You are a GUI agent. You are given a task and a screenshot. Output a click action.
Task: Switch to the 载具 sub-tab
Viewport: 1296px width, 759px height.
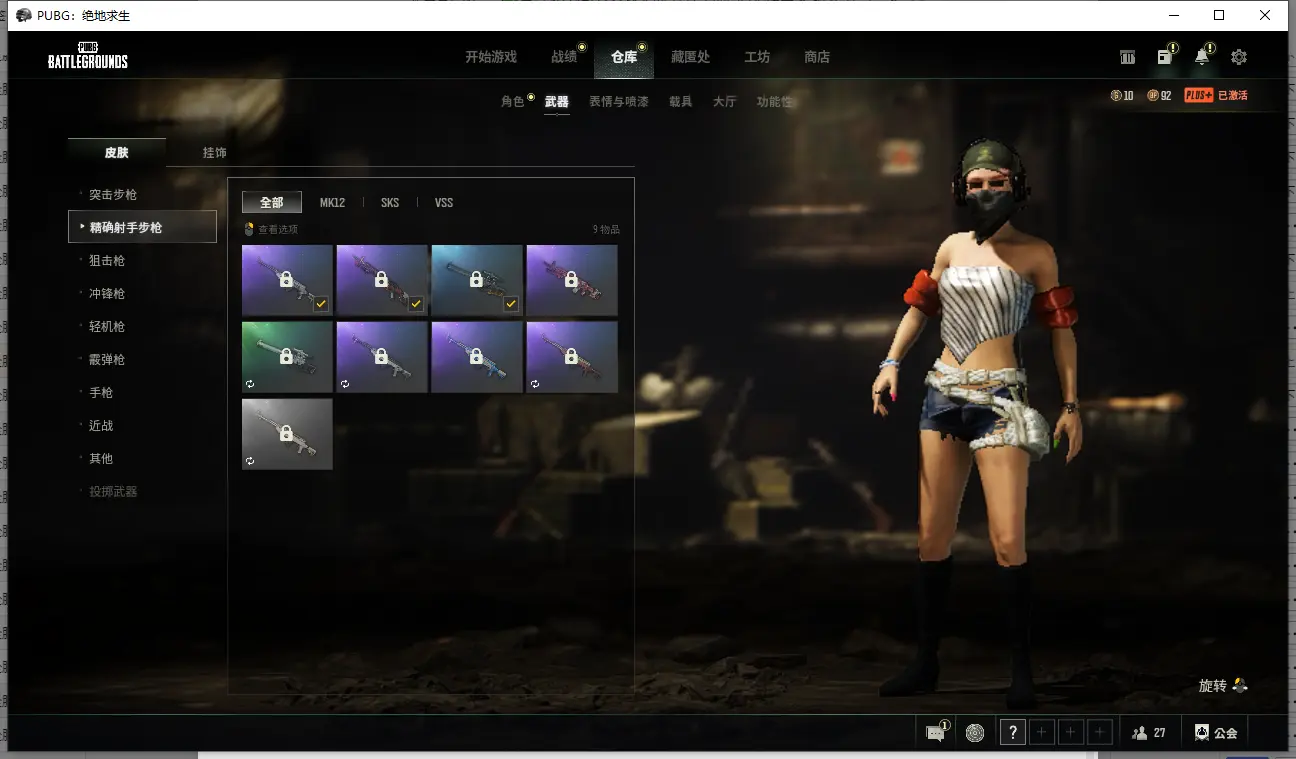coord(681,101)
